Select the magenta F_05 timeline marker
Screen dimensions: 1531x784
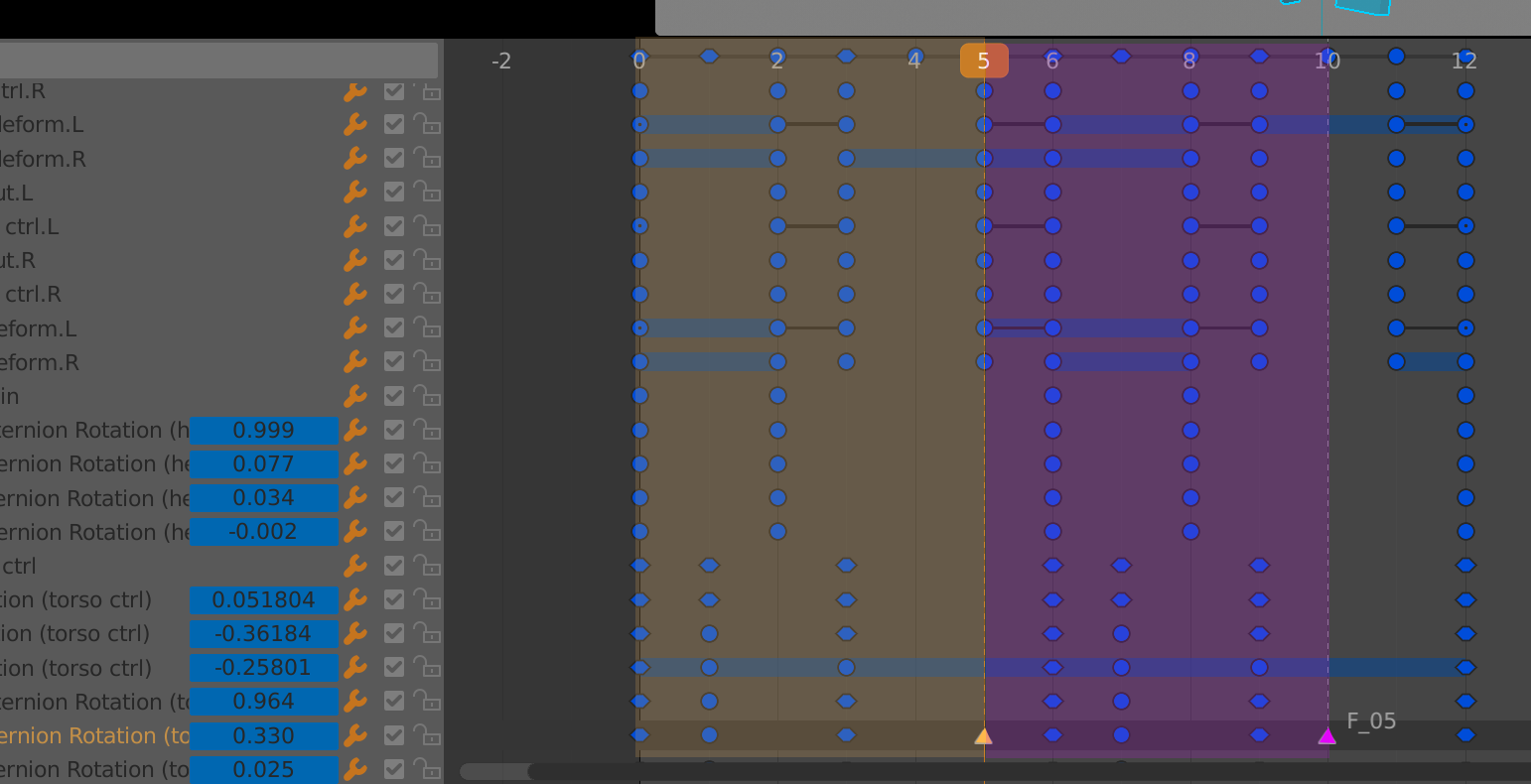(1326, 735)
